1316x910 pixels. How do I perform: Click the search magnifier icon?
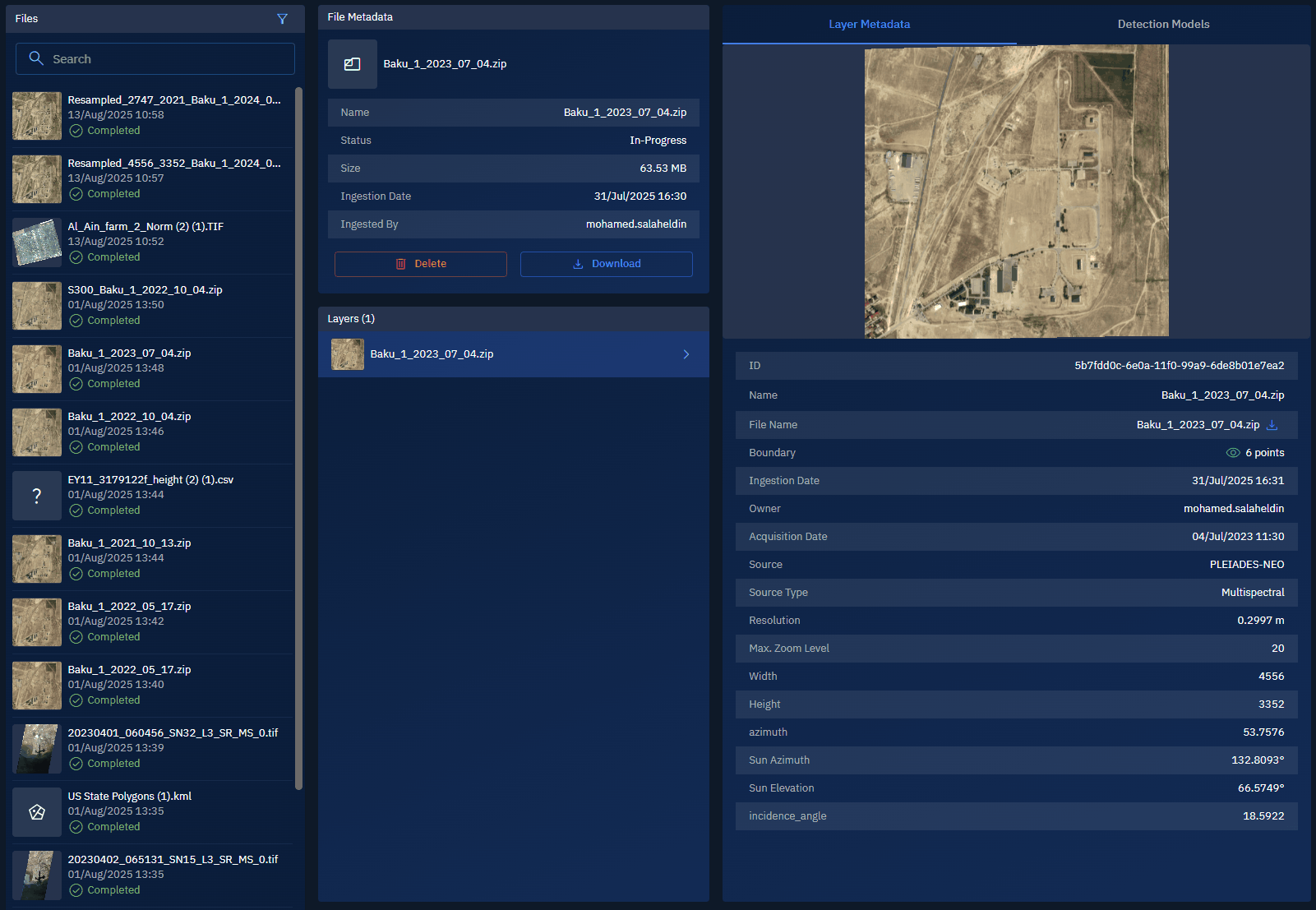[36, 58]
